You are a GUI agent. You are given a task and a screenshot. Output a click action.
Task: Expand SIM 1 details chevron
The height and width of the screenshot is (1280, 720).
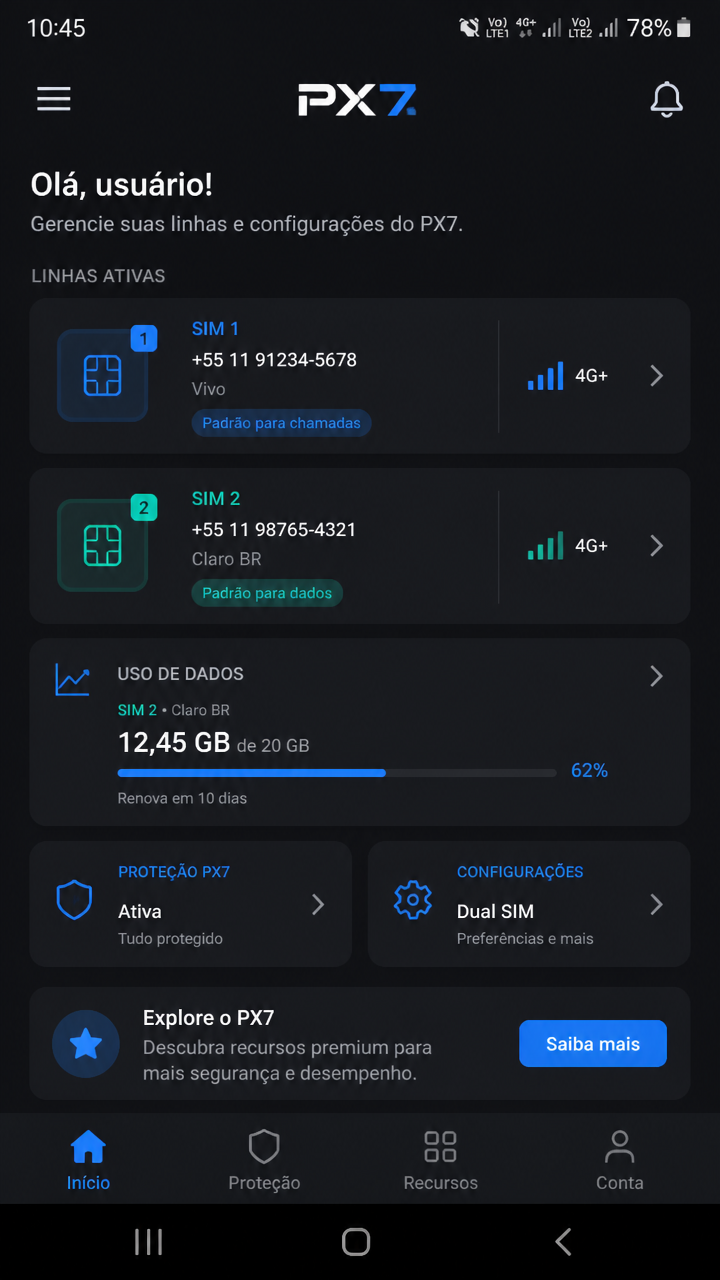(x=657, y=376)
